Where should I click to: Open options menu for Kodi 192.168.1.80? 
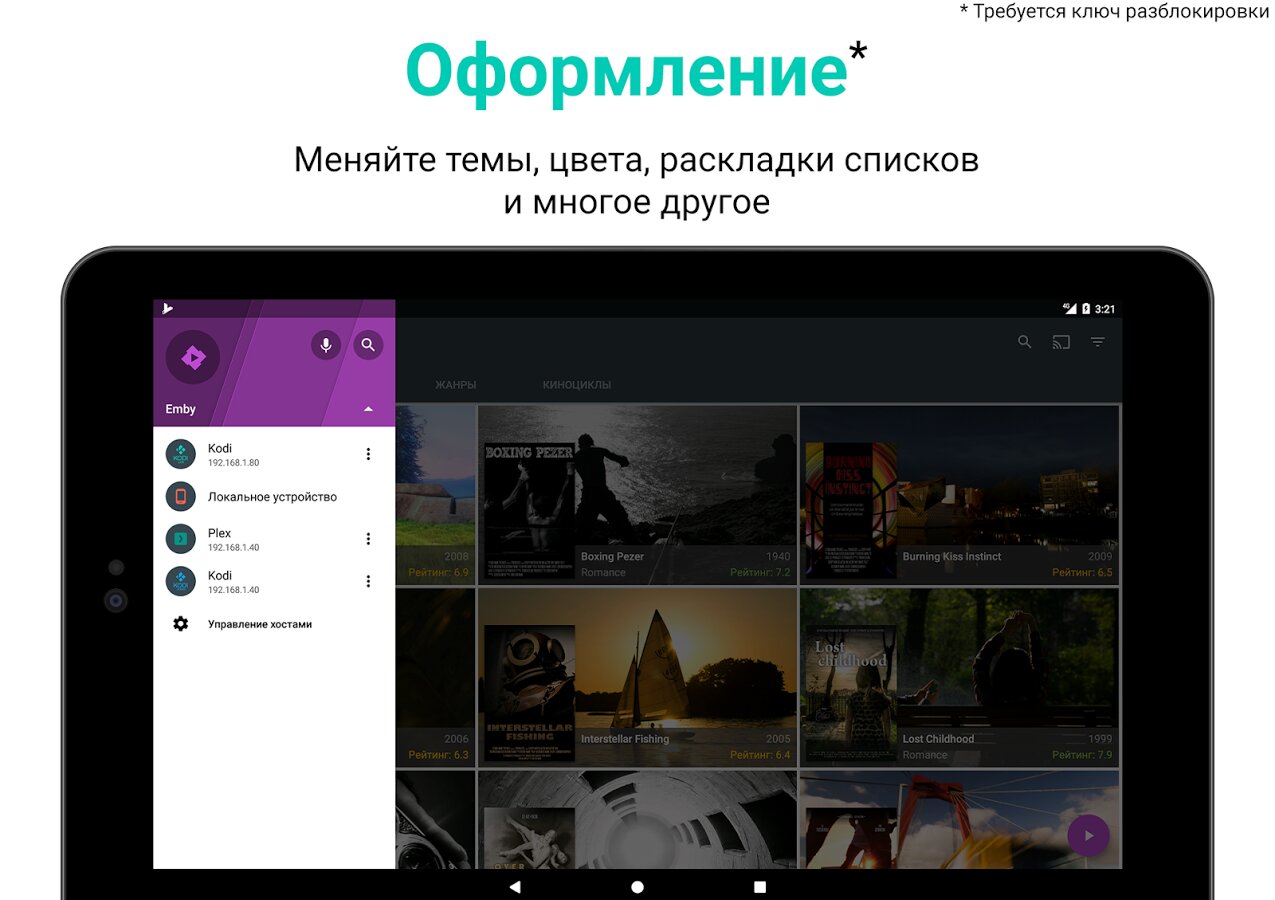click(x=368, y=454)
